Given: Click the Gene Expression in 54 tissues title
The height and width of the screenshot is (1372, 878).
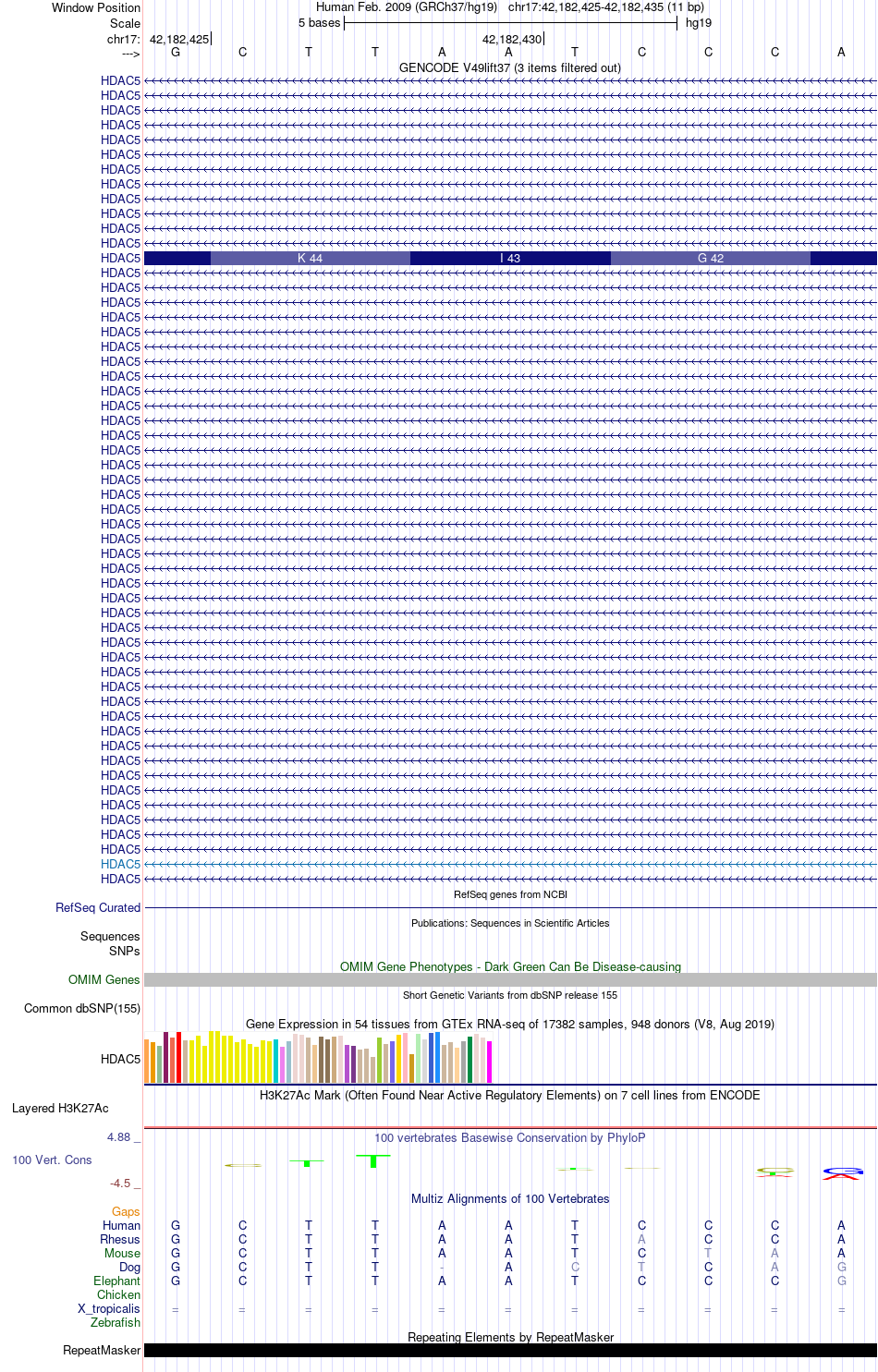Looking at the screenshot, I should (x=510, y=1025).
